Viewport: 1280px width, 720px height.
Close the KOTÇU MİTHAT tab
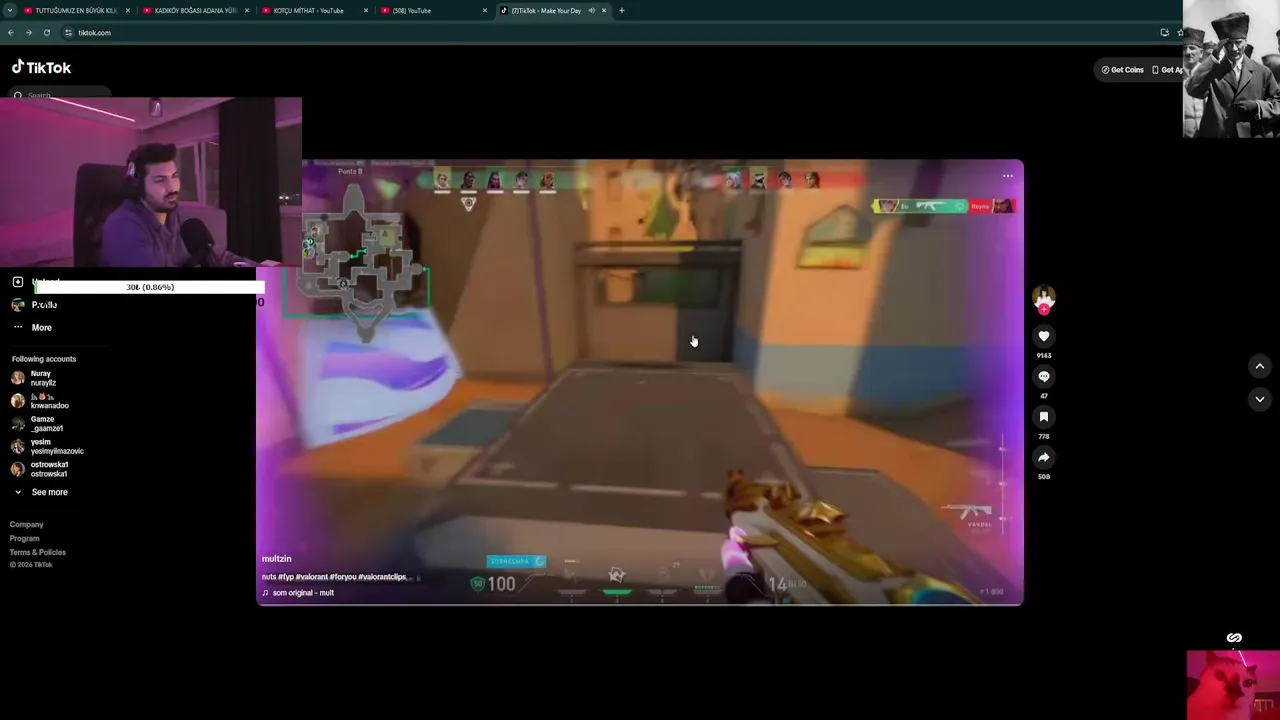(366, 11)
